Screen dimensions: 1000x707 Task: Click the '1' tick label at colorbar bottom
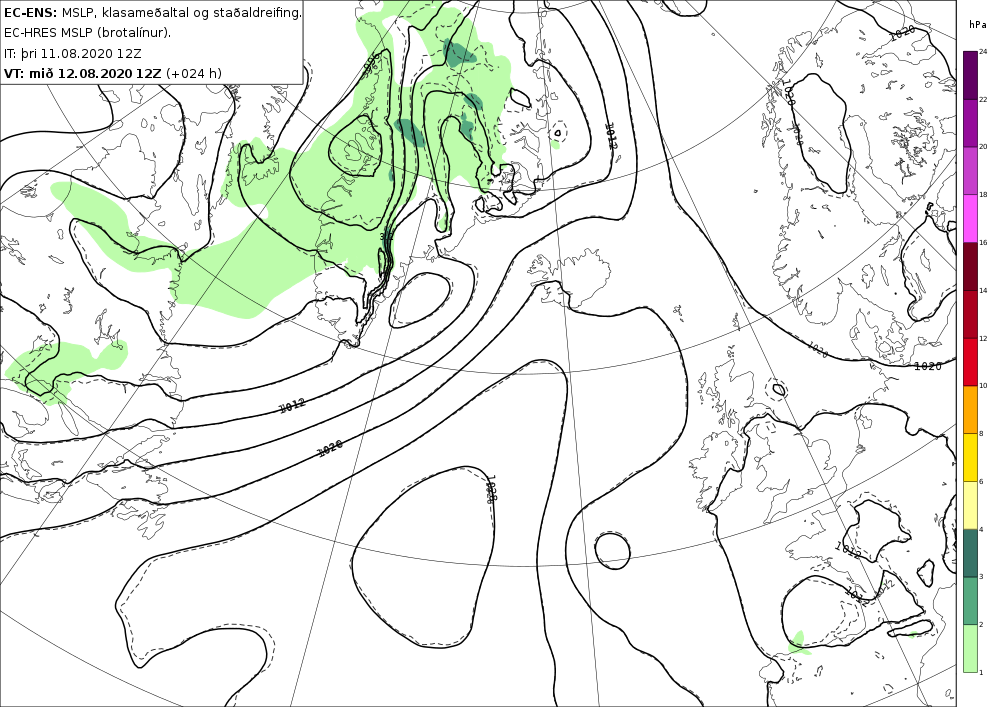point(981,672)
